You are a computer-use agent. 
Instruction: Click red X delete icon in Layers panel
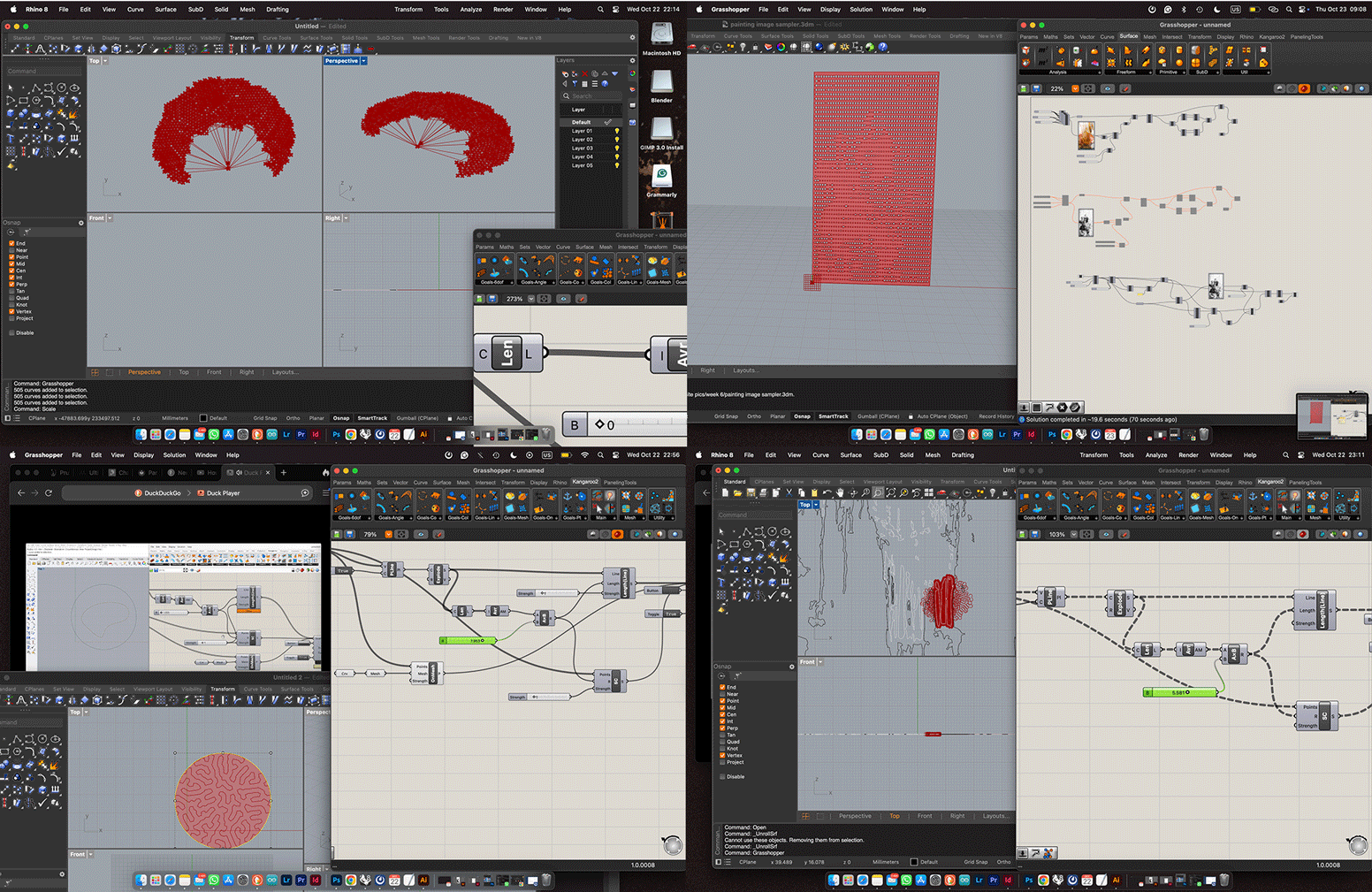point(584,72)
